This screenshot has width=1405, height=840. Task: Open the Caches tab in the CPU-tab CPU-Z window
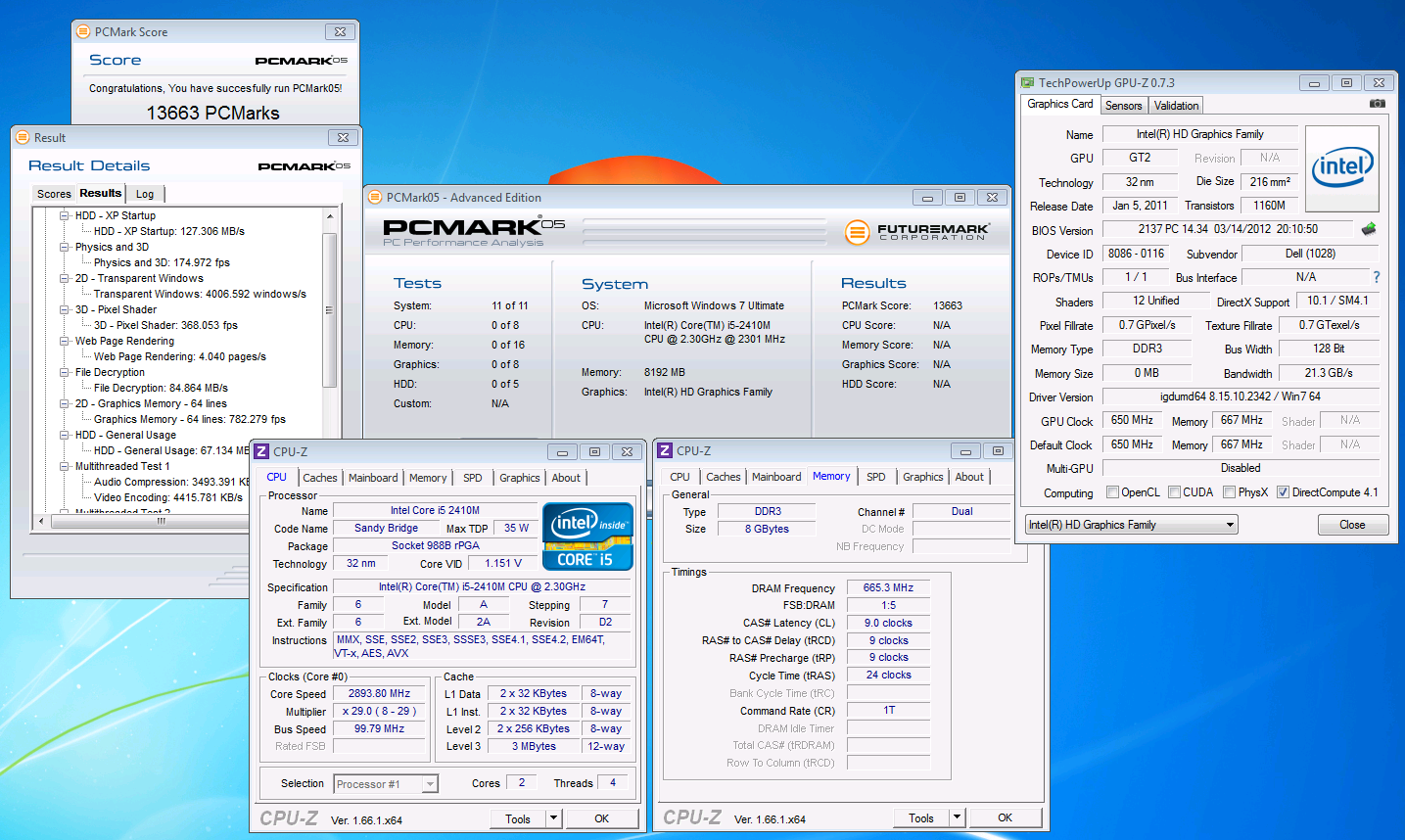(x=320, y=478)
